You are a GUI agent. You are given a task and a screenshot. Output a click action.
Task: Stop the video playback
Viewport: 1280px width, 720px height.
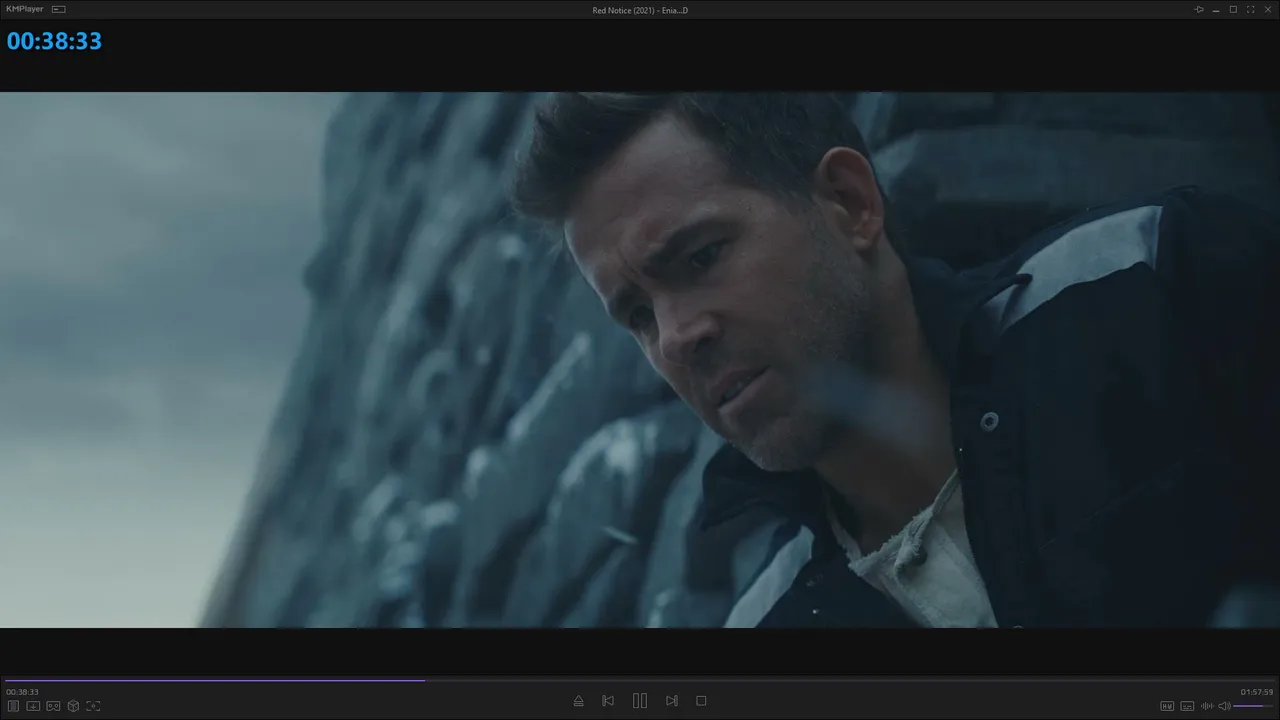(701, 701)
